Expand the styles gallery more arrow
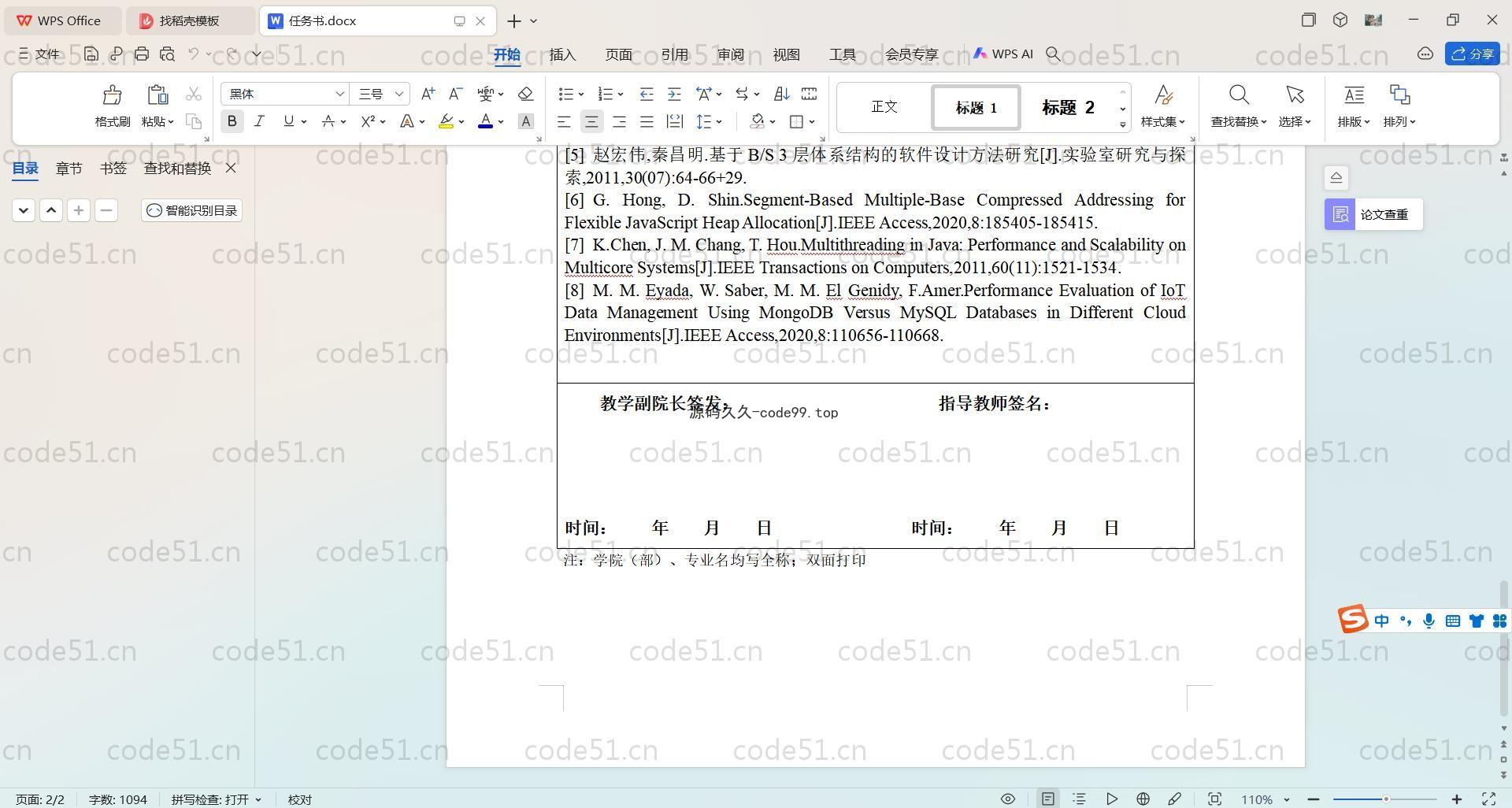 pyautogui.click(x=1122, y=124)
